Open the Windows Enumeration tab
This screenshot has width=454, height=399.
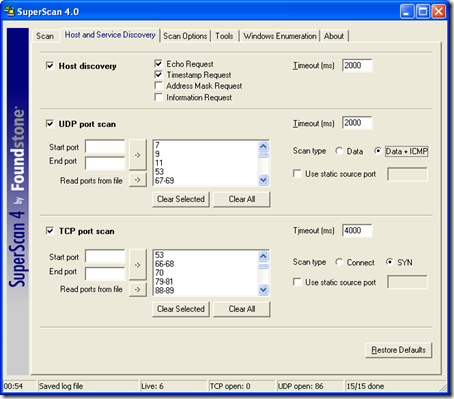pyautogui.click(x=280, y=36)
